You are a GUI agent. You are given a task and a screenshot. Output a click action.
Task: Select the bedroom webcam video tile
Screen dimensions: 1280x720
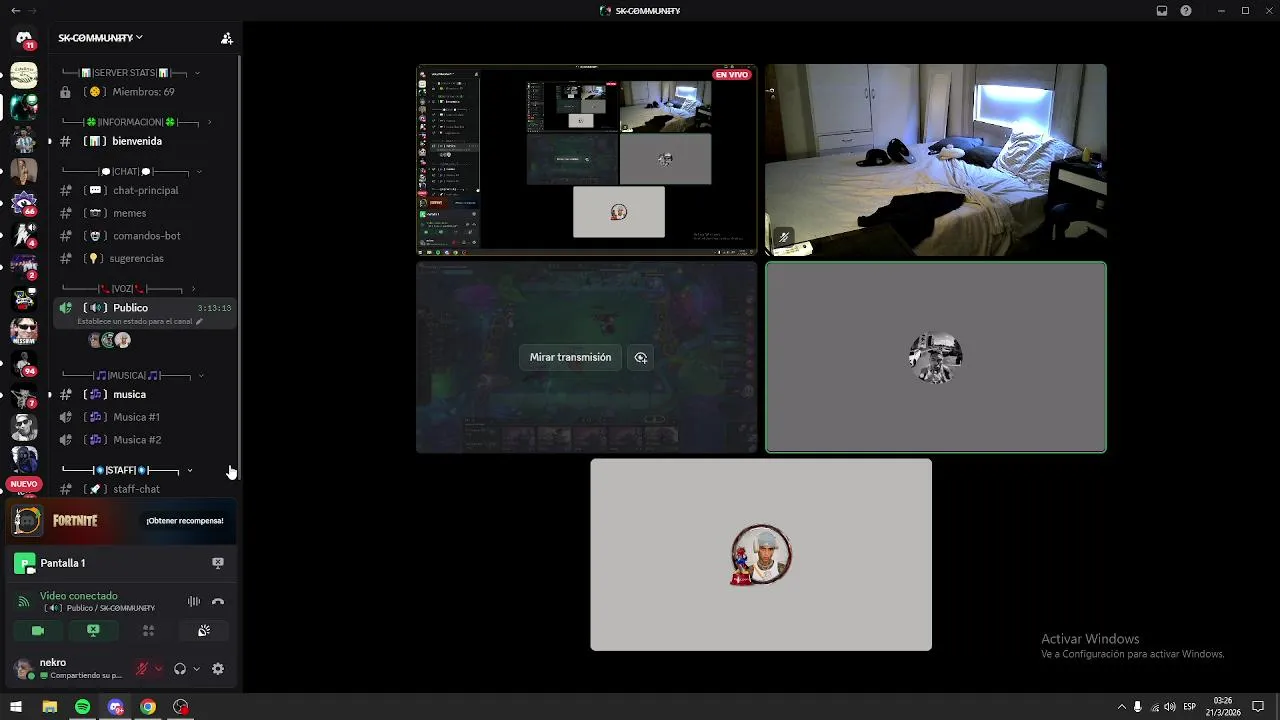point(936,160)
